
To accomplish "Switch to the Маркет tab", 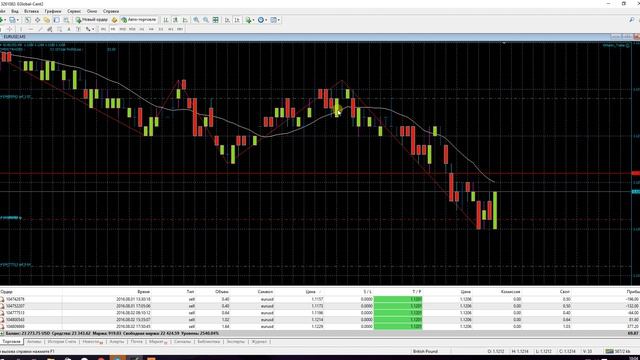I will [x=158, y=342].
